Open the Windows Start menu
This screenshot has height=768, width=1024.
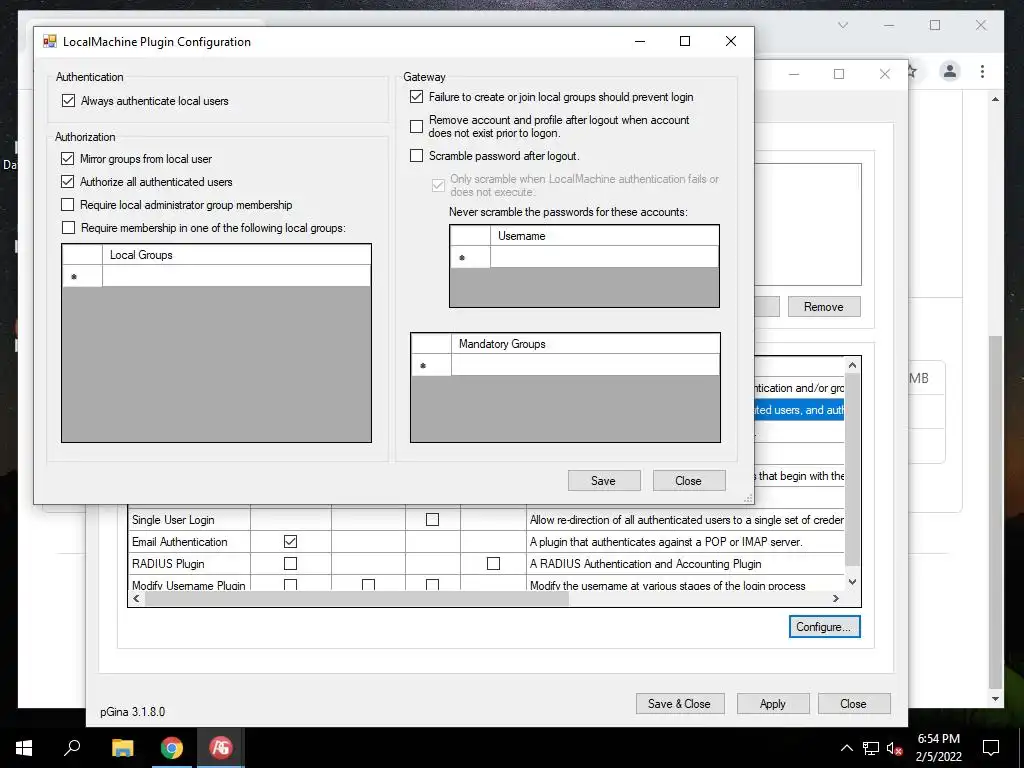pos(24,748)
